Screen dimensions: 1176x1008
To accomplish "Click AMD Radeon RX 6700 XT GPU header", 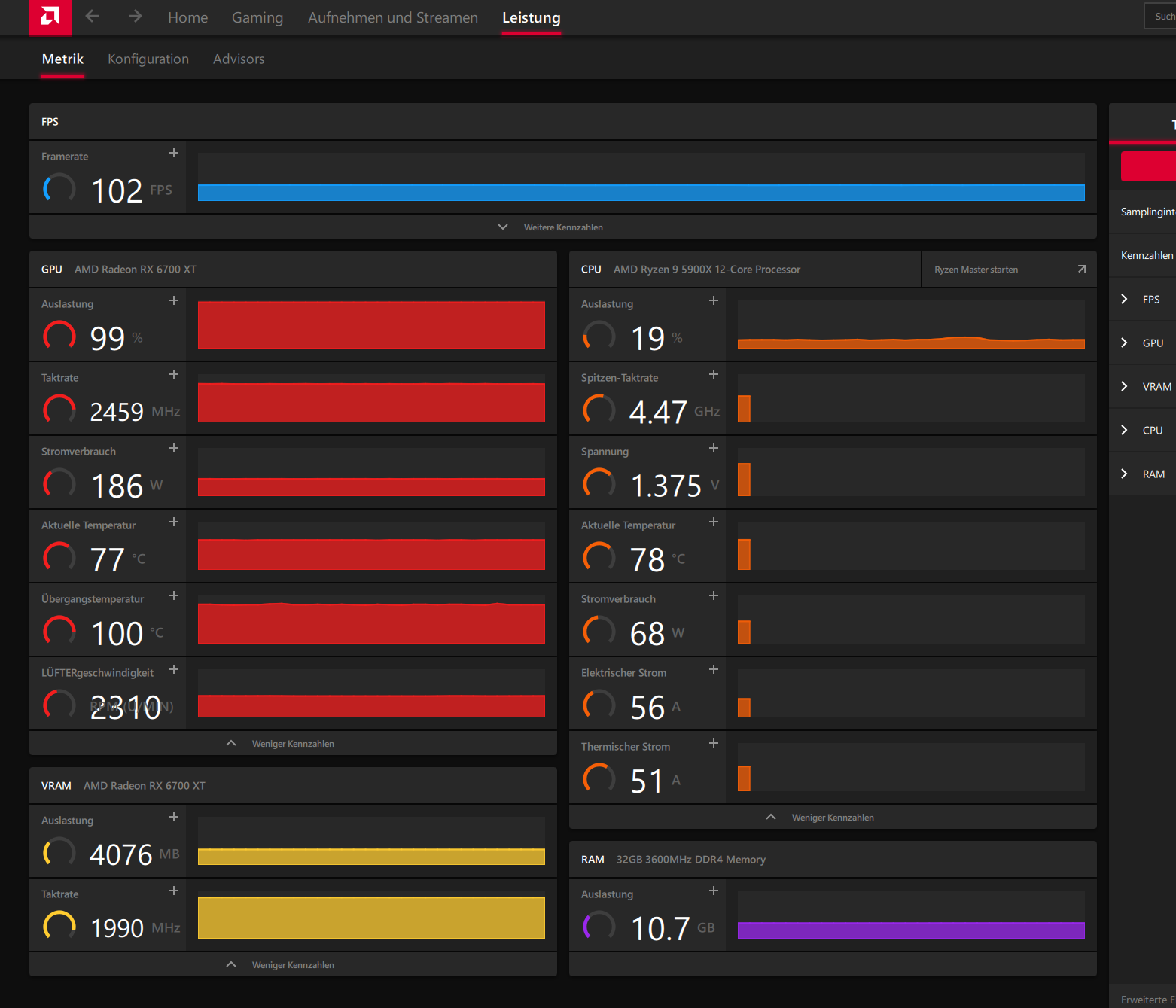I will 136,269.
